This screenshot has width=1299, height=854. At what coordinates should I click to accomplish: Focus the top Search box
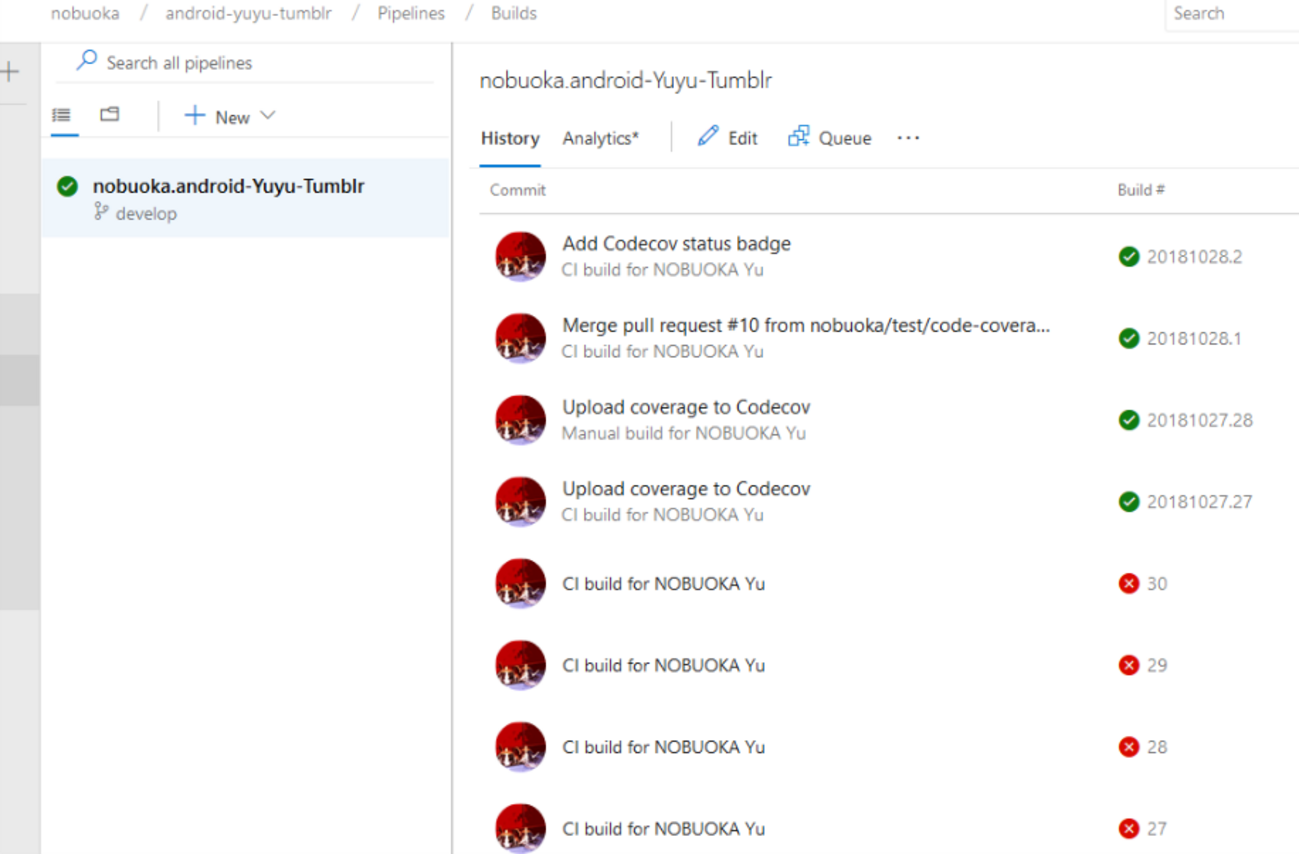click(1232, 14)
